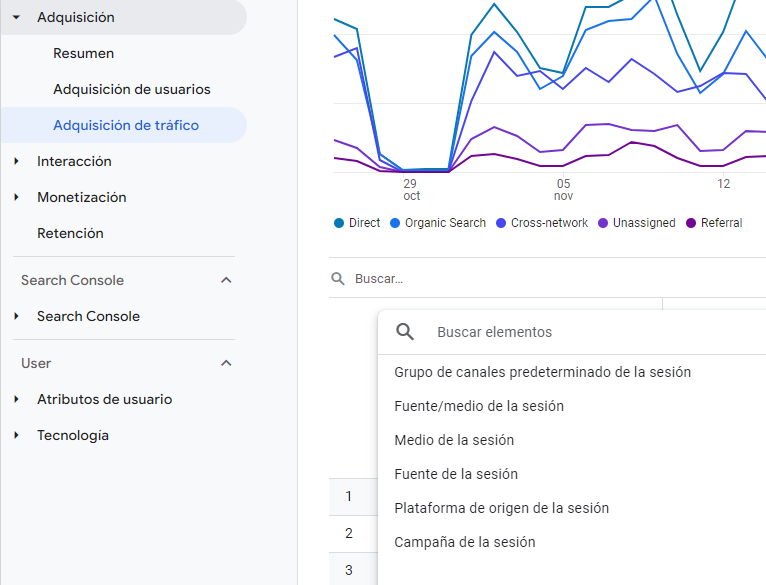Select Fuente/medio de la sesión option

point(479,406)
